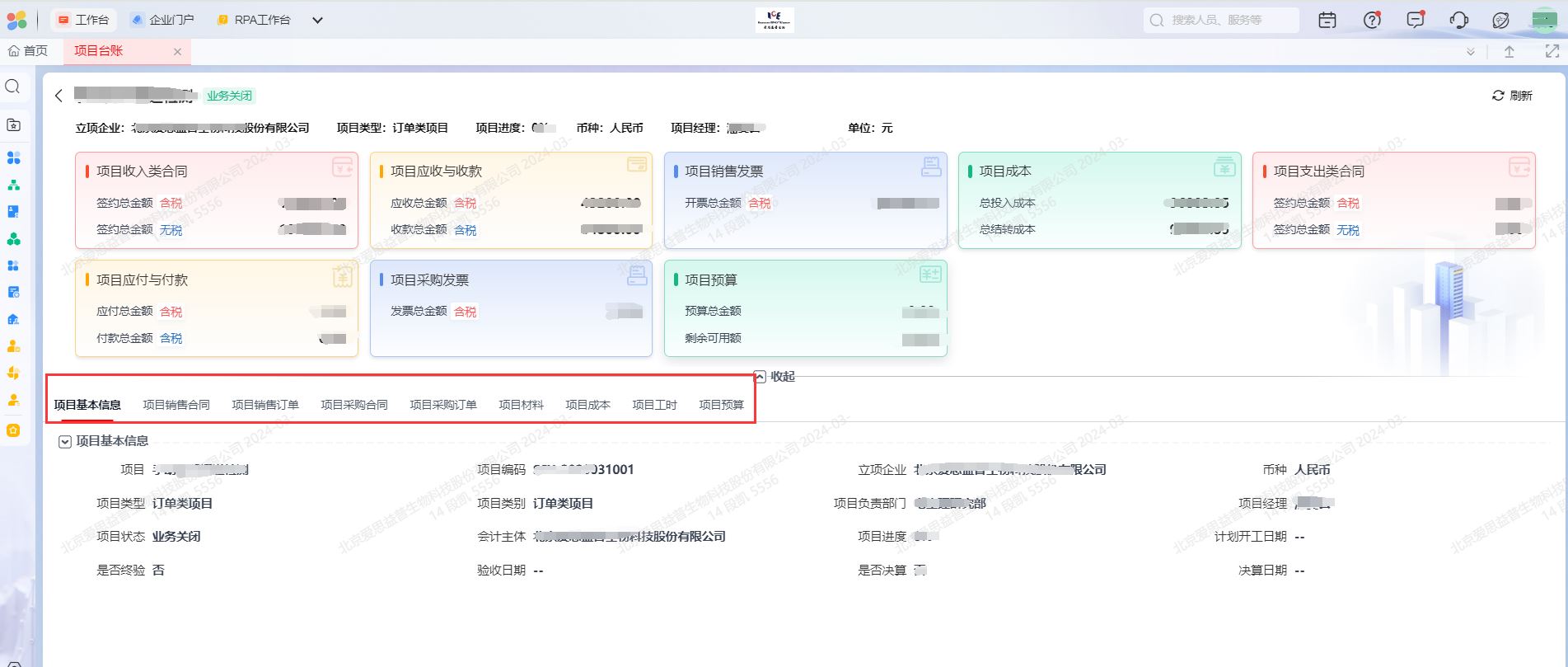Screen dimensions: 1568x667
Task: Collapse the summary cards with 收起
Action: pyautogui.click(x=775, y=376)
